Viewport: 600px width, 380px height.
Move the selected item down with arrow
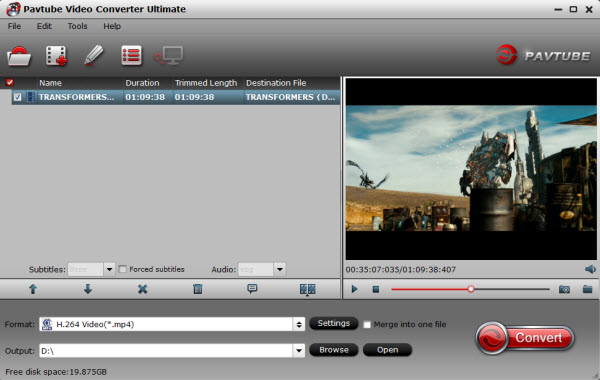[x=88, y=289]
